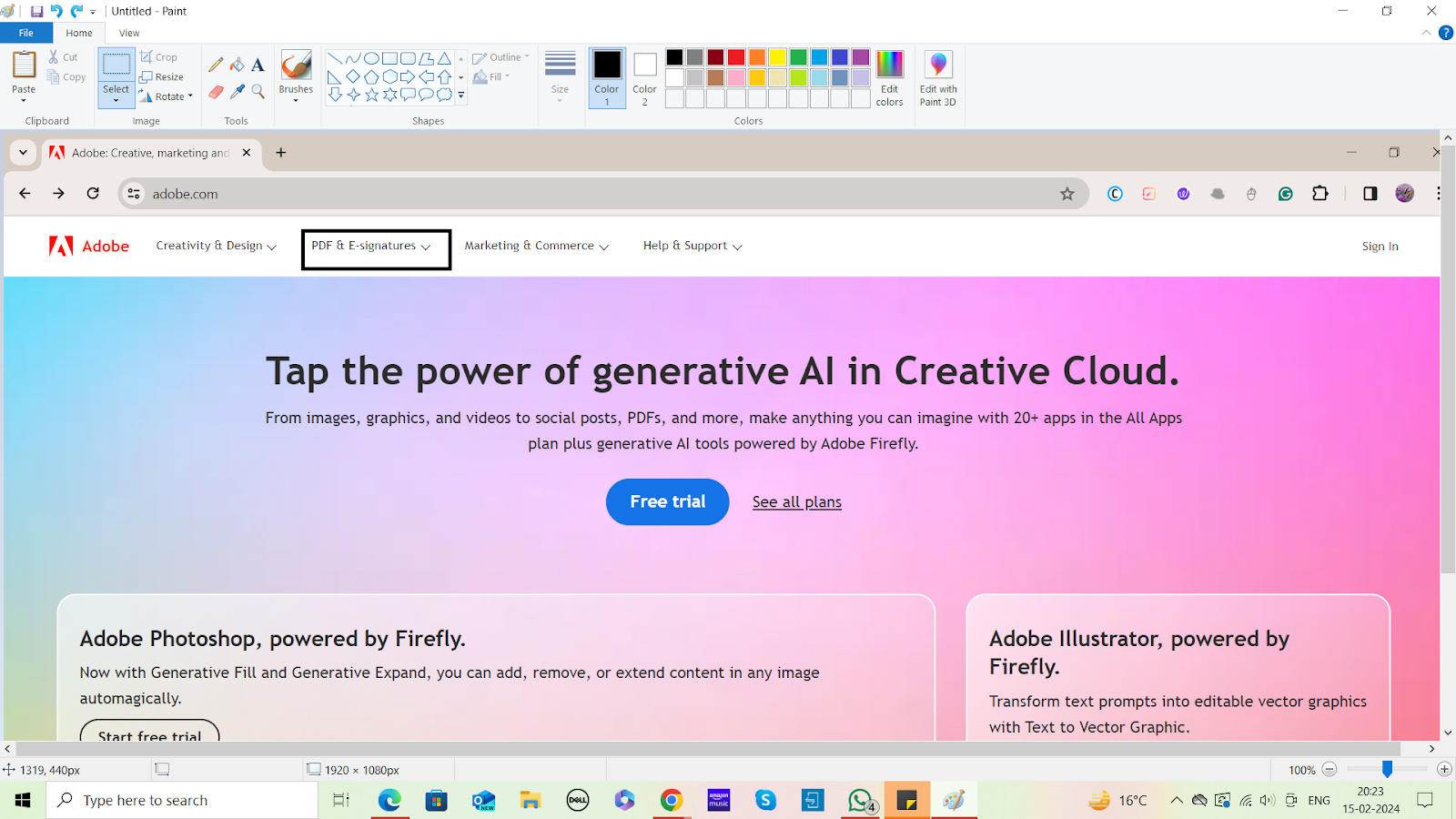Choose the Cloud callout shape
The width and height of the screenshot is (1456, 819).
[x=444, y=95]
